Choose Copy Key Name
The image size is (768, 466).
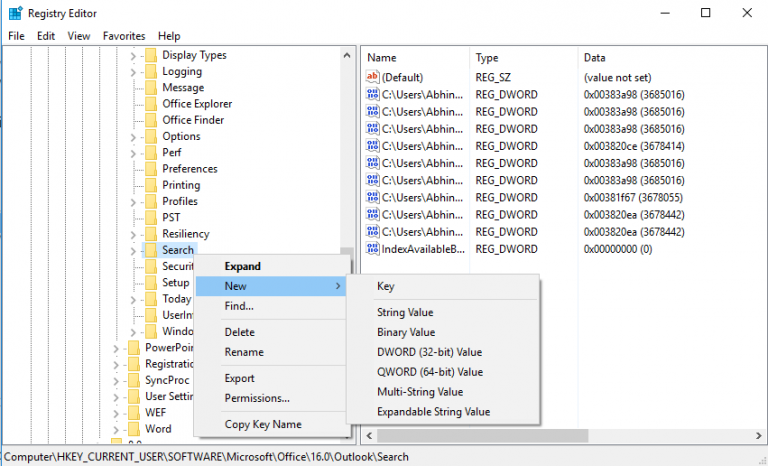271,424
